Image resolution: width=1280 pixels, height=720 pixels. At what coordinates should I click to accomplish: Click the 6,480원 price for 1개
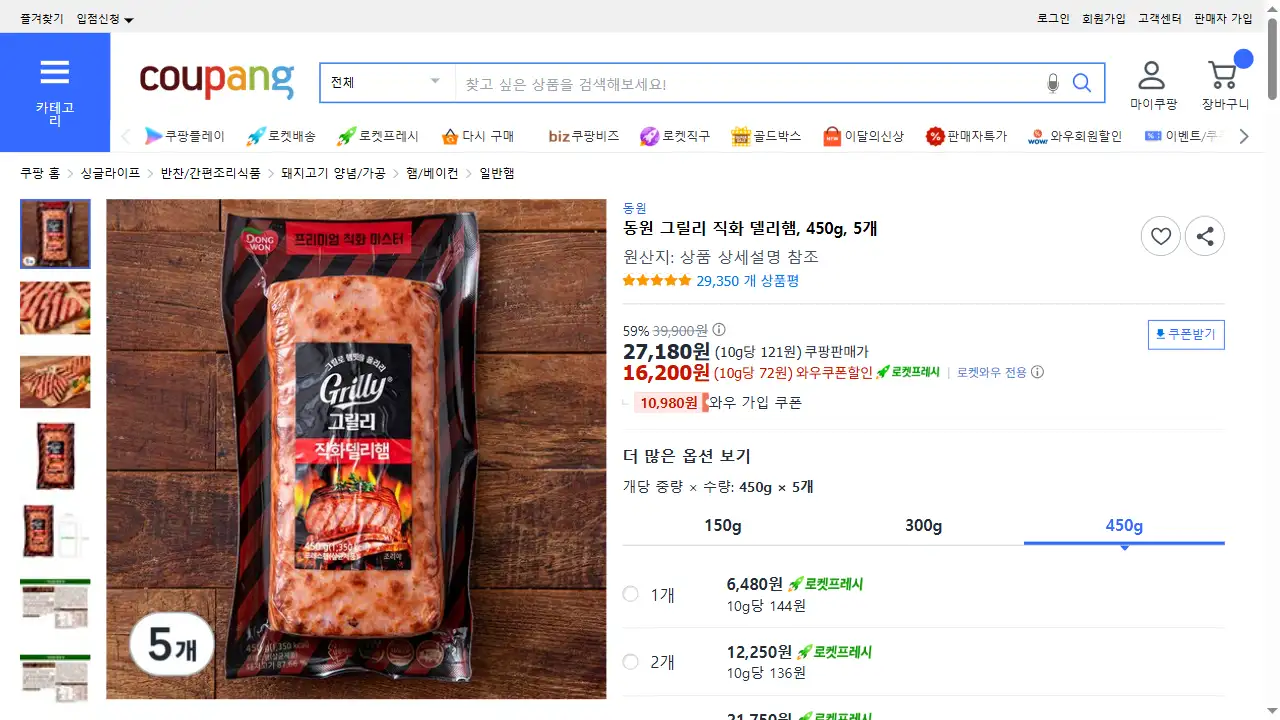pos(755,584)
